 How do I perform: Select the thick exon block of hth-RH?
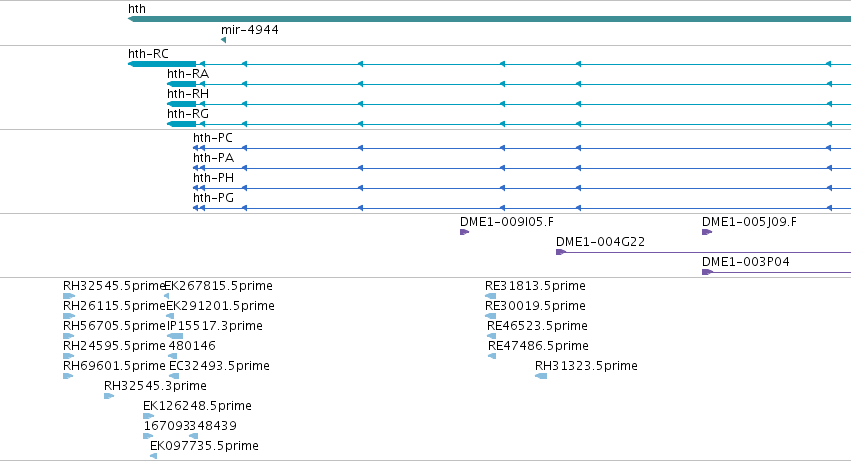pyautogui.click(x=181, y=104)
